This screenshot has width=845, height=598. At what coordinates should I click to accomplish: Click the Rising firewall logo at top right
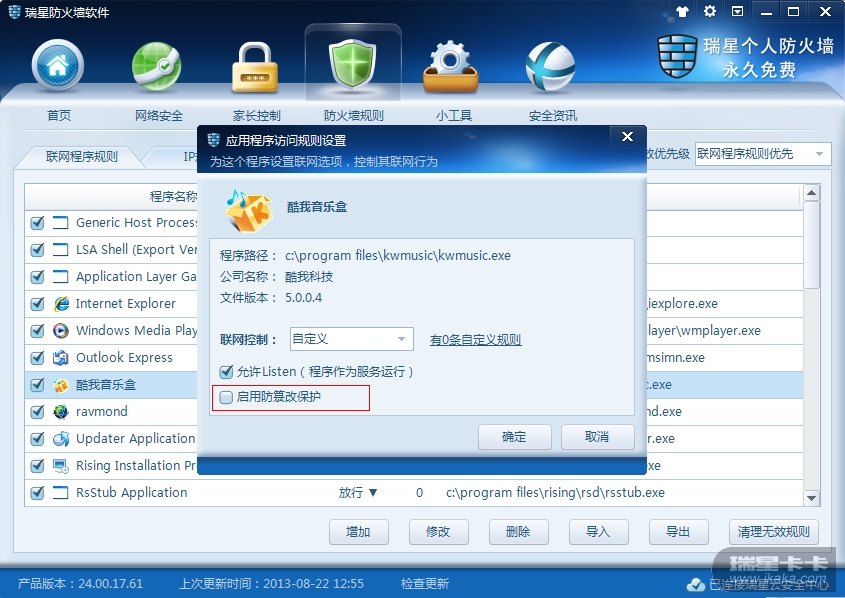click(677, 55)
